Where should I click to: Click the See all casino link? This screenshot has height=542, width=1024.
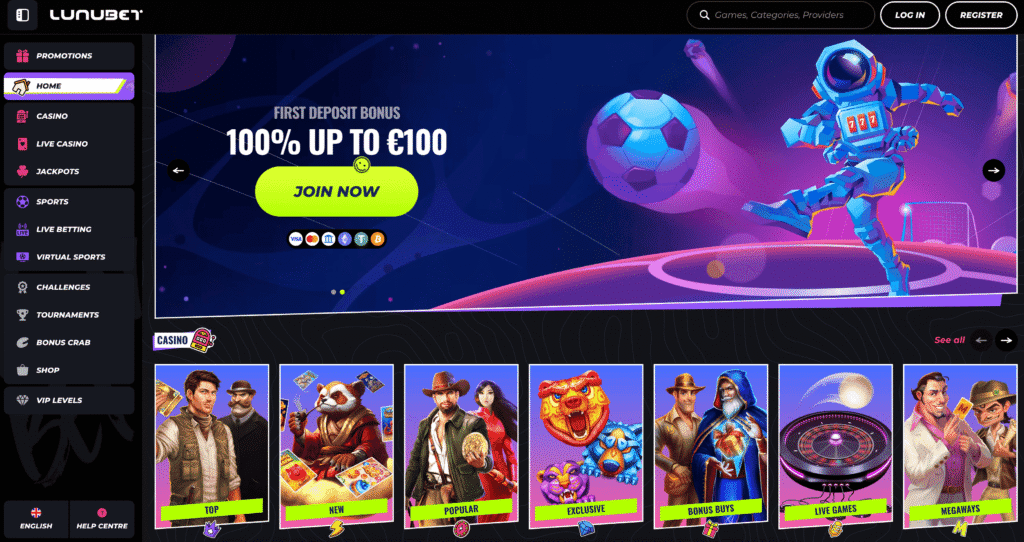[x=949, y=340]
